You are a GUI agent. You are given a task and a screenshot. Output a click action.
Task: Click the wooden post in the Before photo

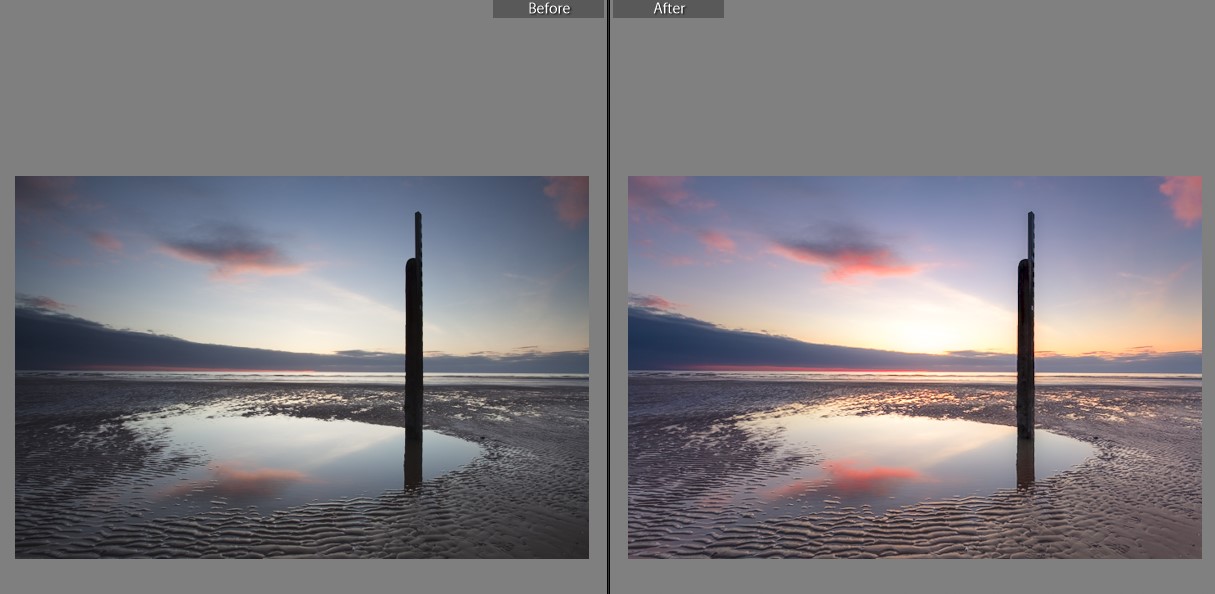[413, 330]
